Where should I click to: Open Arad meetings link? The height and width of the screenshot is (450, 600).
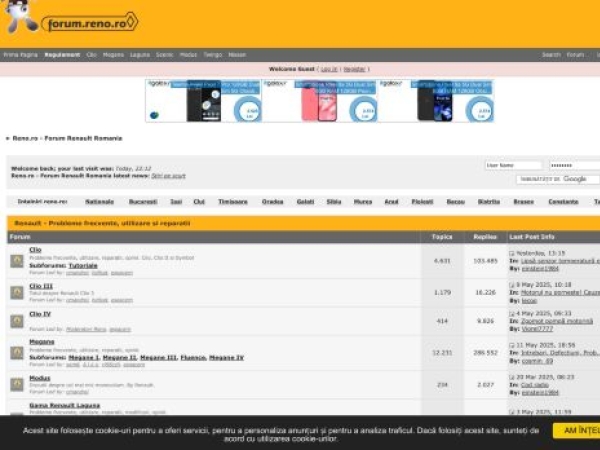click(391, 202)
